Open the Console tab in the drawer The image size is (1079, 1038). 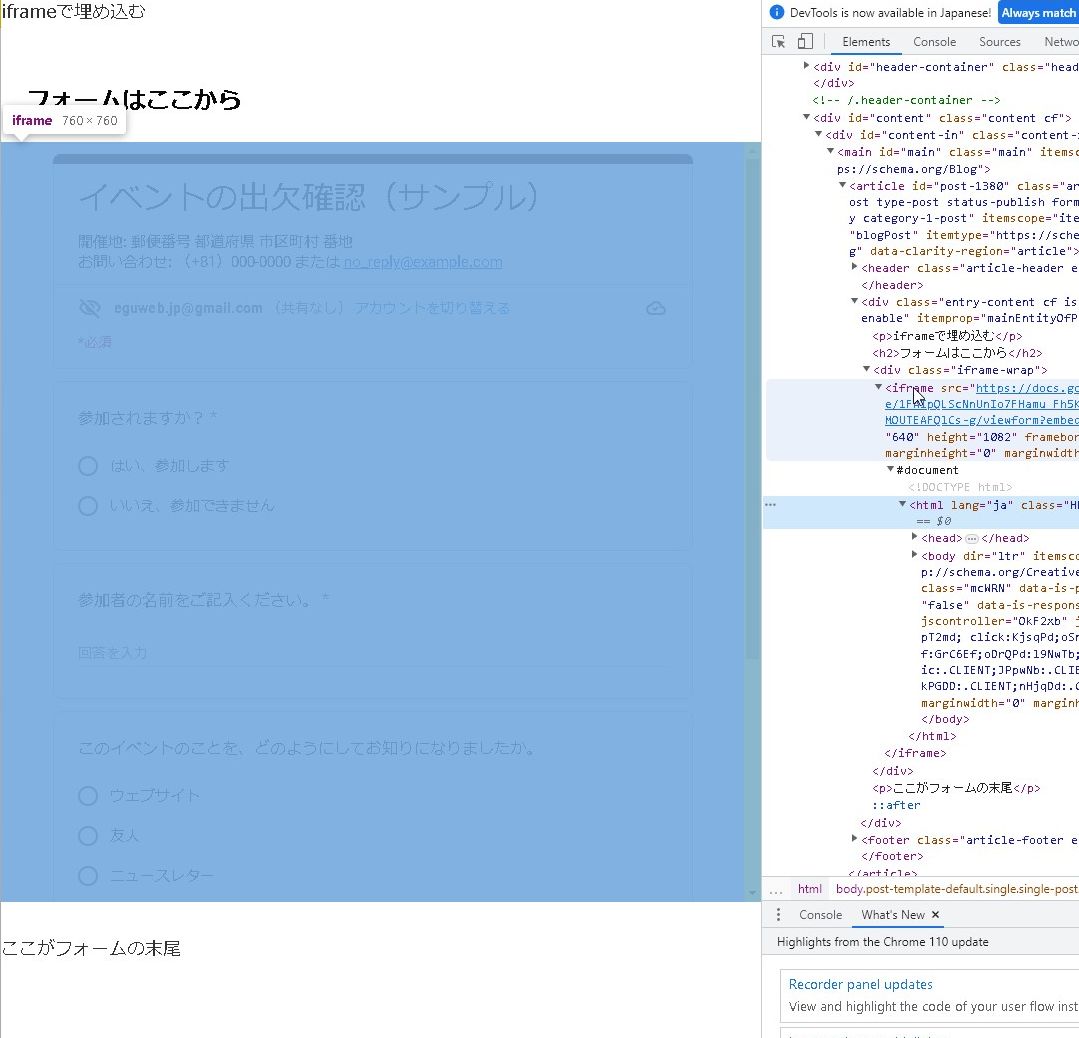tap(820, 914)
